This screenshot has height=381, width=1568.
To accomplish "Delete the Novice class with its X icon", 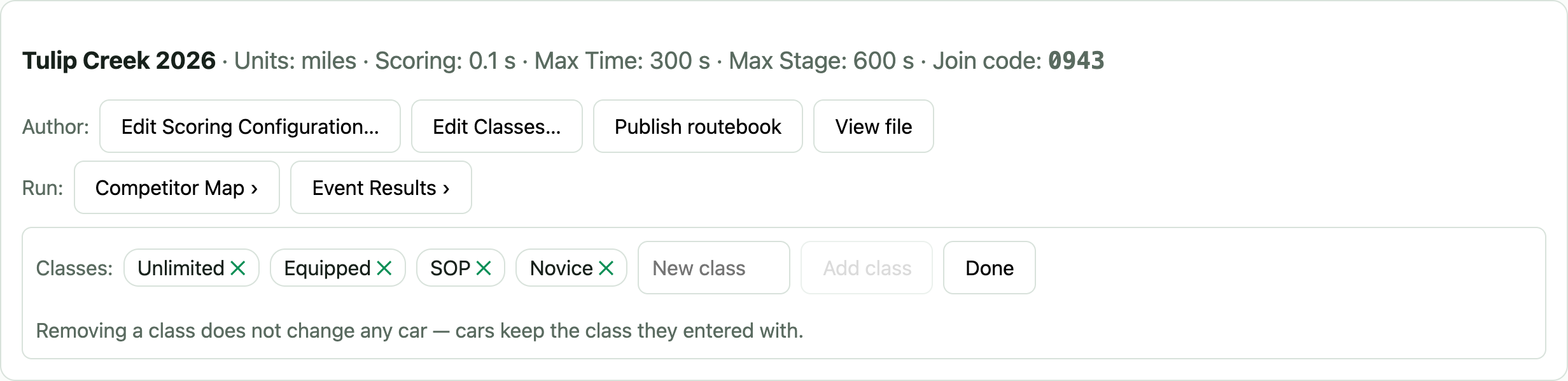I will click(606, 268).
